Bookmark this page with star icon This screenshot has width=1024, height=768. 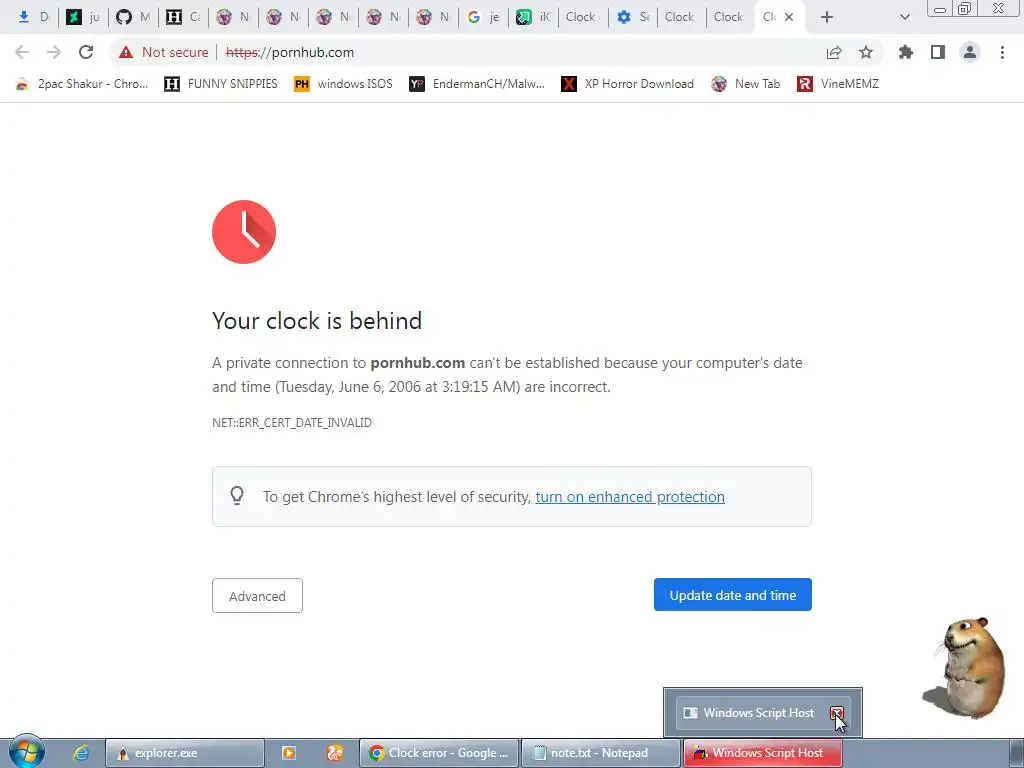pos(866,52)
